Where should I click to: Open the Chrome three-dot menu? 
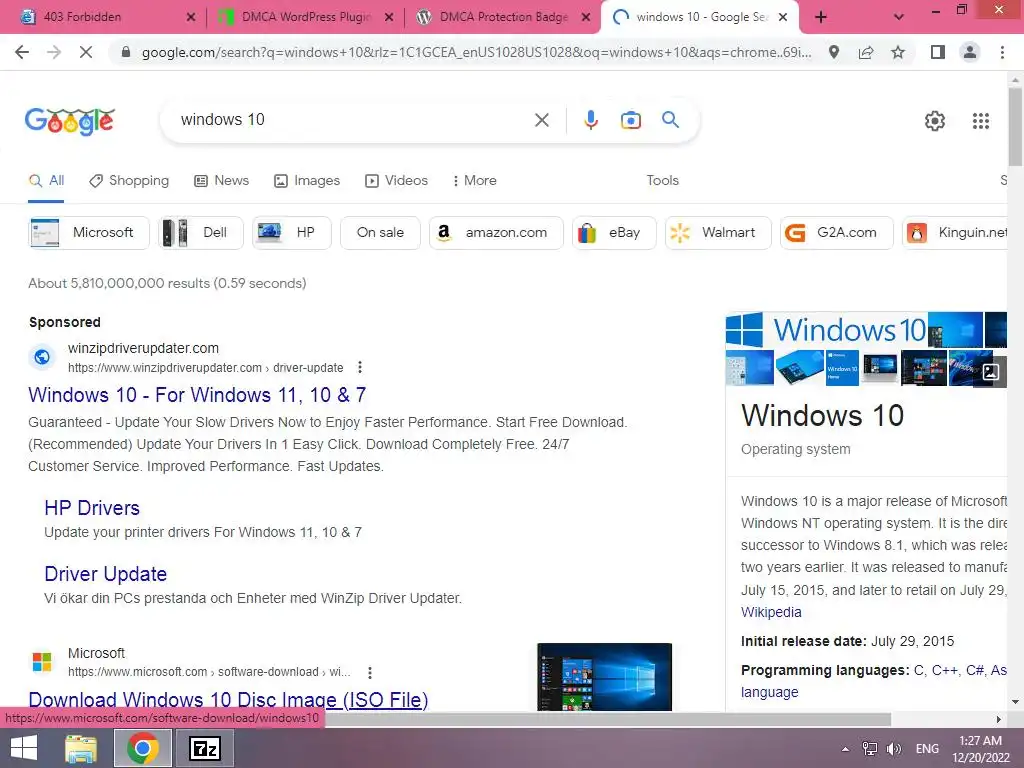point(1002,52)
